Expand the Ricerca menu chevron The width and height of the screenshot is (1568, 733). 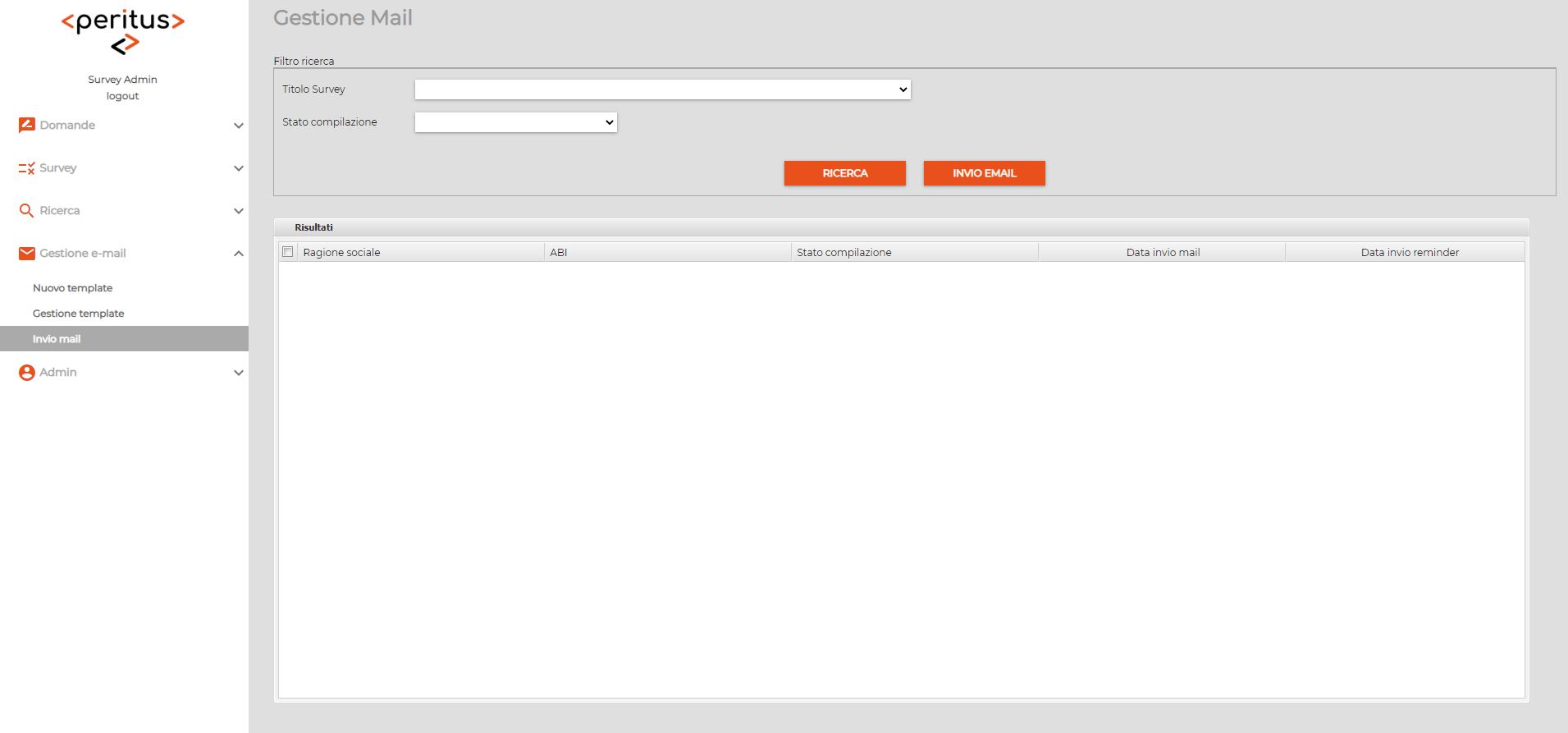click(x=239, y=211)
